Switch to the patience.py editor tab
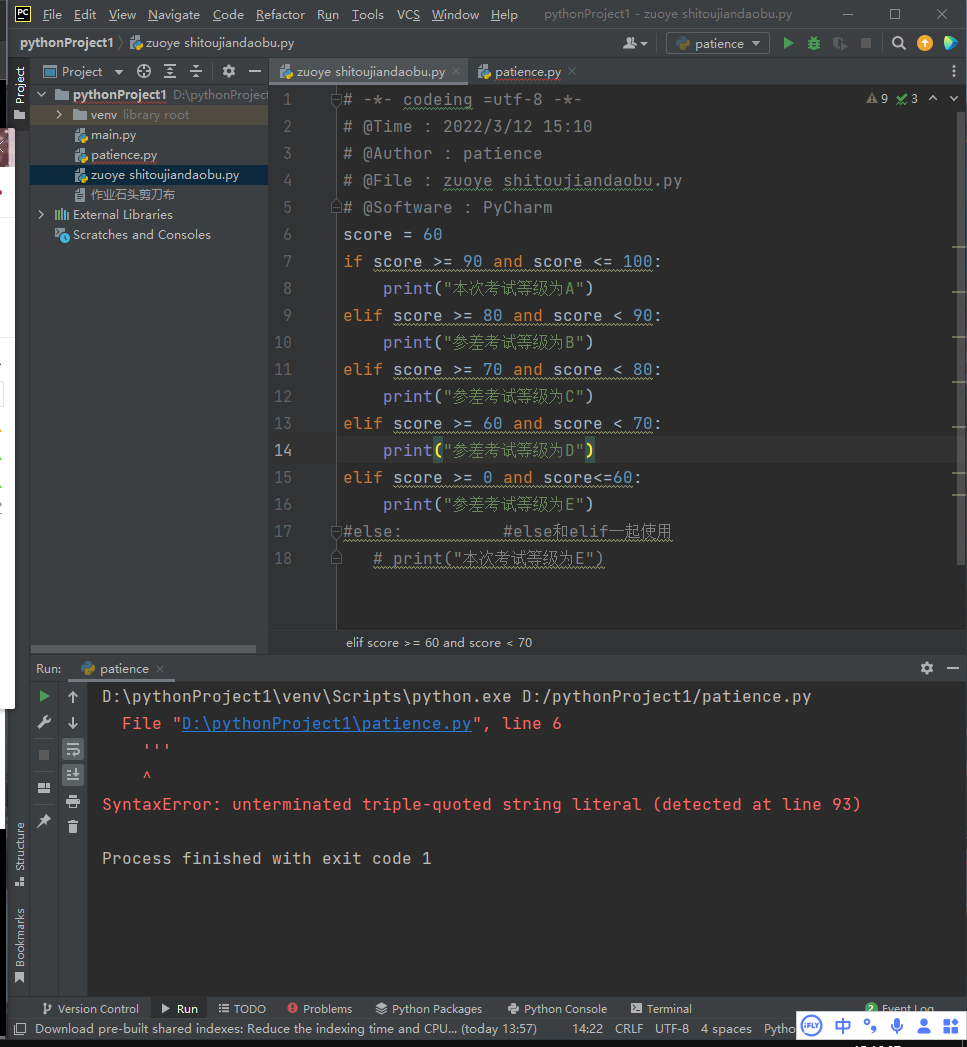The image size is (967, 1047). coord(527,72)
